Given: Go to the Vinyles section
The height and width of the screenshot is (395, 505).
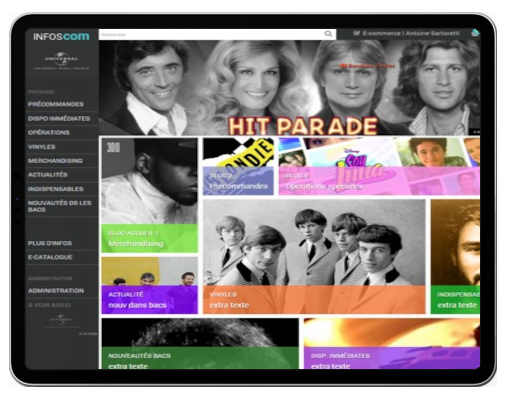Looking at the screenshot, I should point(41,147).
